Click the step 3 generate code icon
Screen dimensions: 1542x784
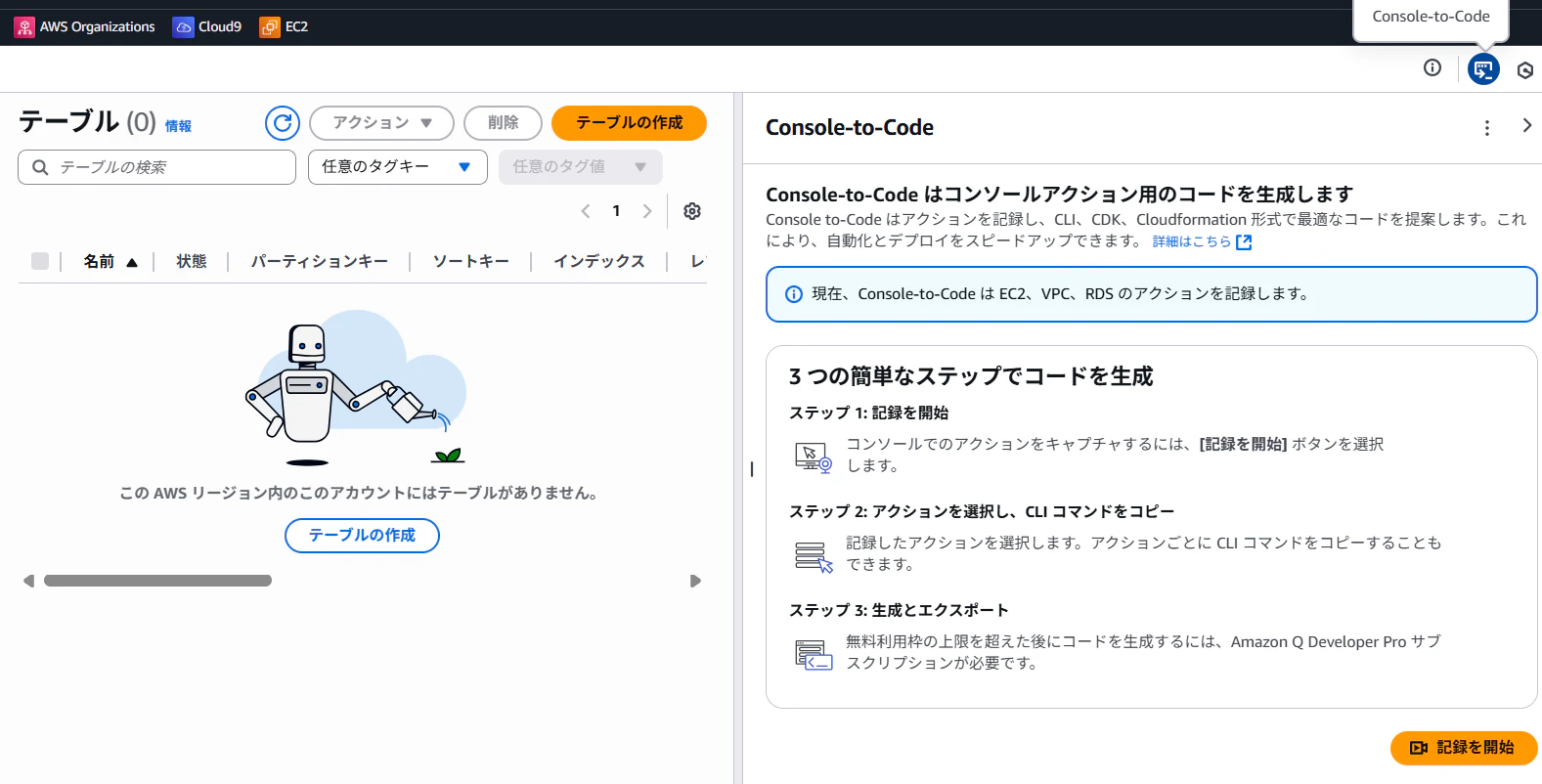[x=814, y=654]
